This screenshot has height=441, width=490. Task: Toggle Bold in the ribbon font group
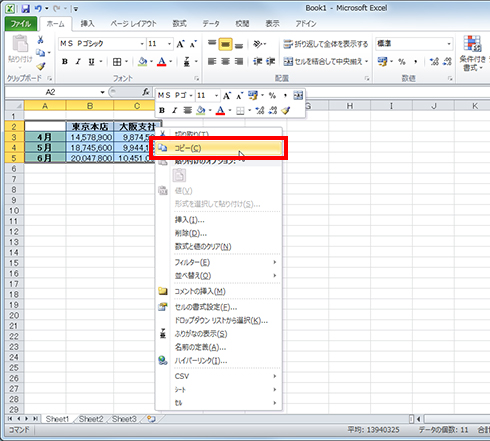point(65,61)
